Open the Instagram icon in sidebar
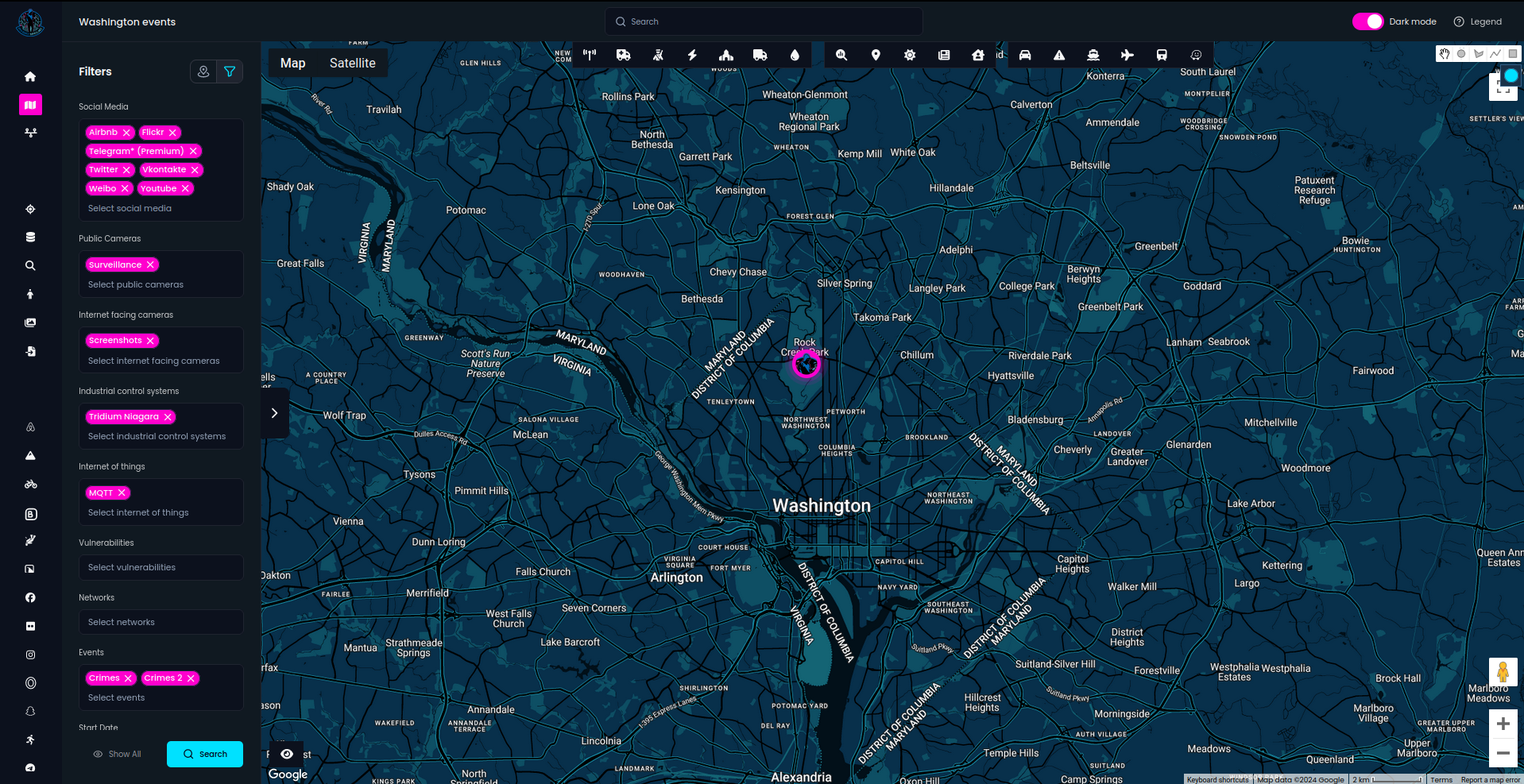Image resolution: width=1524 pixels, height=784 pixels. [30, 655]
